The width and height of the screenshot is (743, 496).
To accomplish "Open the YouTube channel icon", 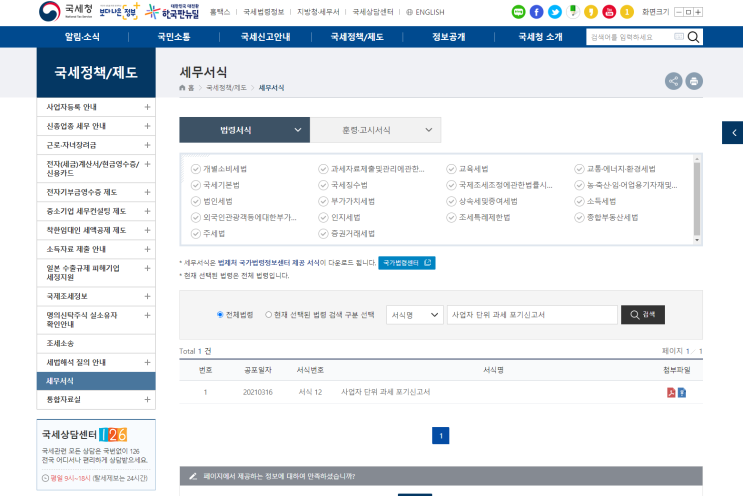I will click(x=609, y=12).
